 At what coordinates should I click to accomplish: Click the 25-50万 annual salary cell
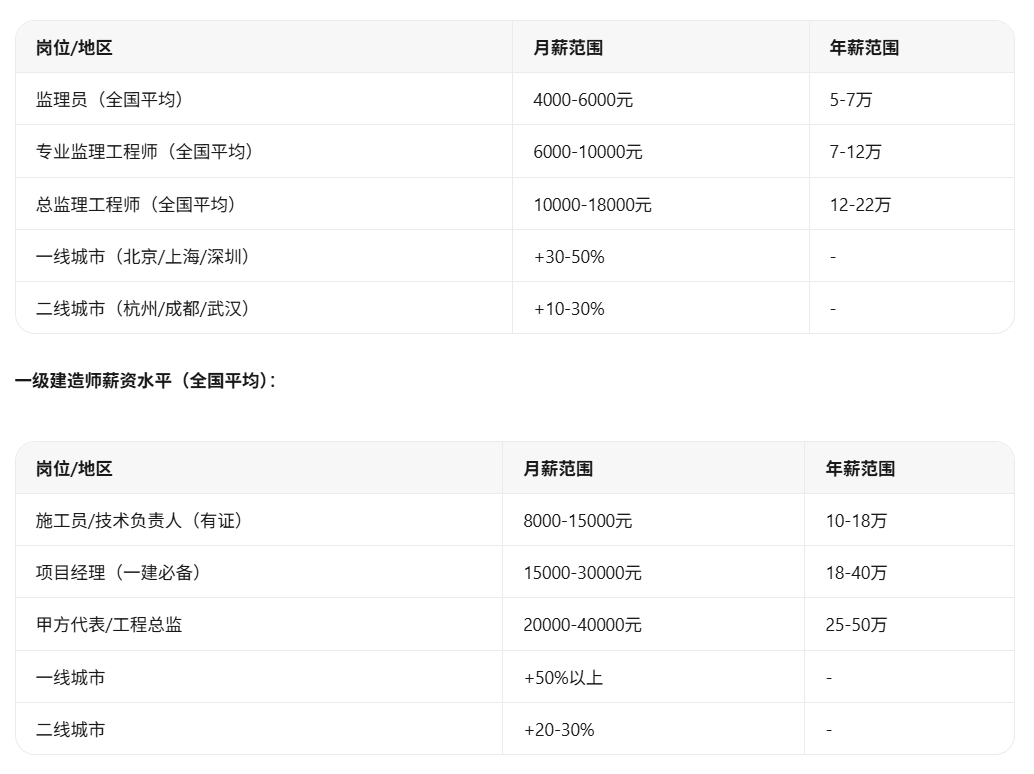coord(856,625)
